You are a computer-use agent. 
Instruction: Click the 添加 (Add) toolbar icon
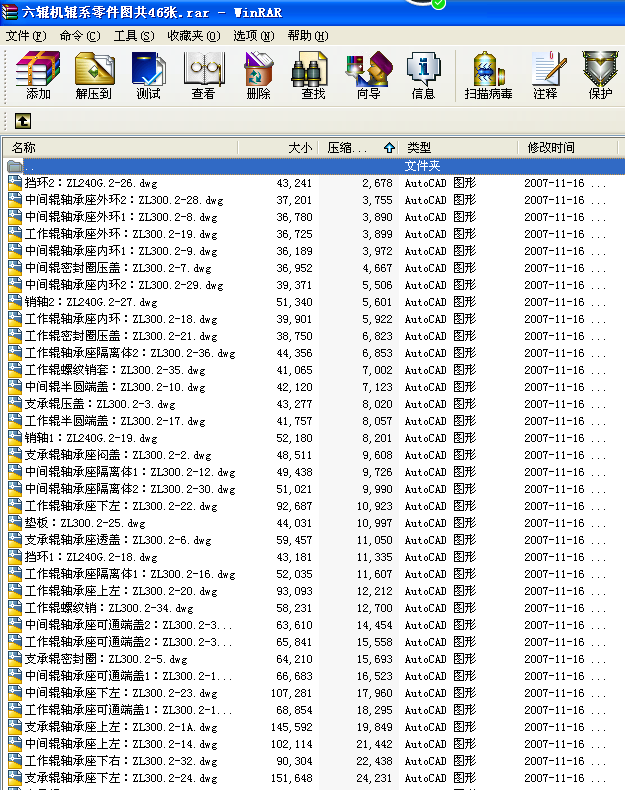coord(38,75)
